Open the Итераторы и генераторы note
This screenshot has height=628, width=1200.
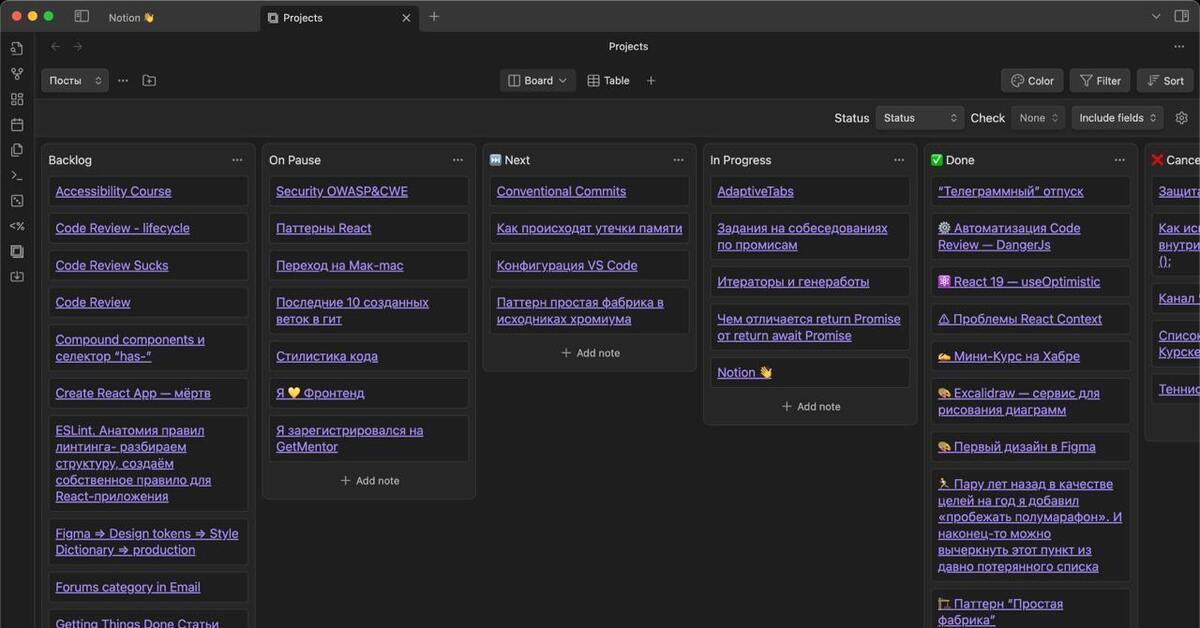[793, 282]
